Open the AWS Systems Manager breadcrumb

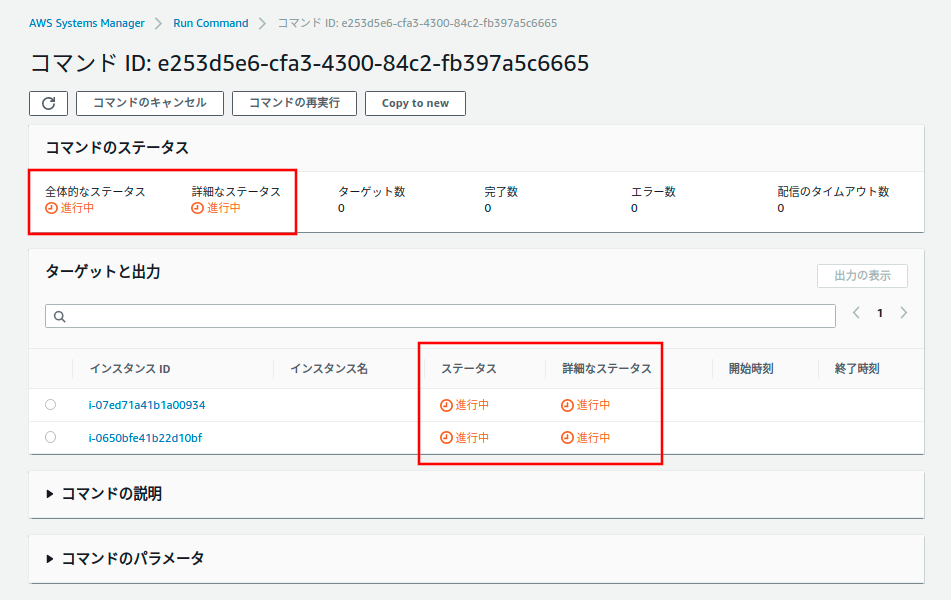[86, 22]
